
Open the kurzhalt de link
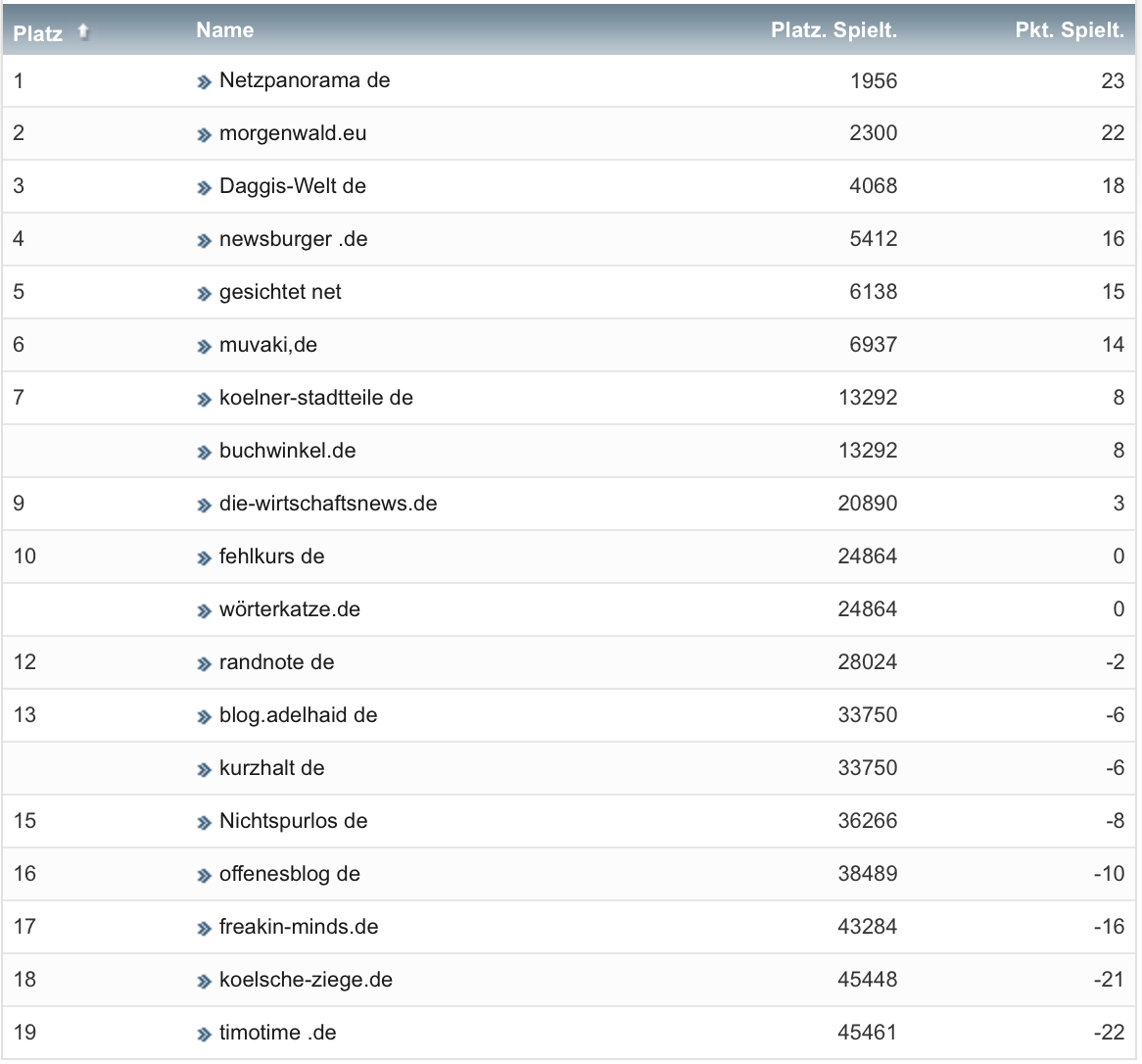click(x=271, y=767)
